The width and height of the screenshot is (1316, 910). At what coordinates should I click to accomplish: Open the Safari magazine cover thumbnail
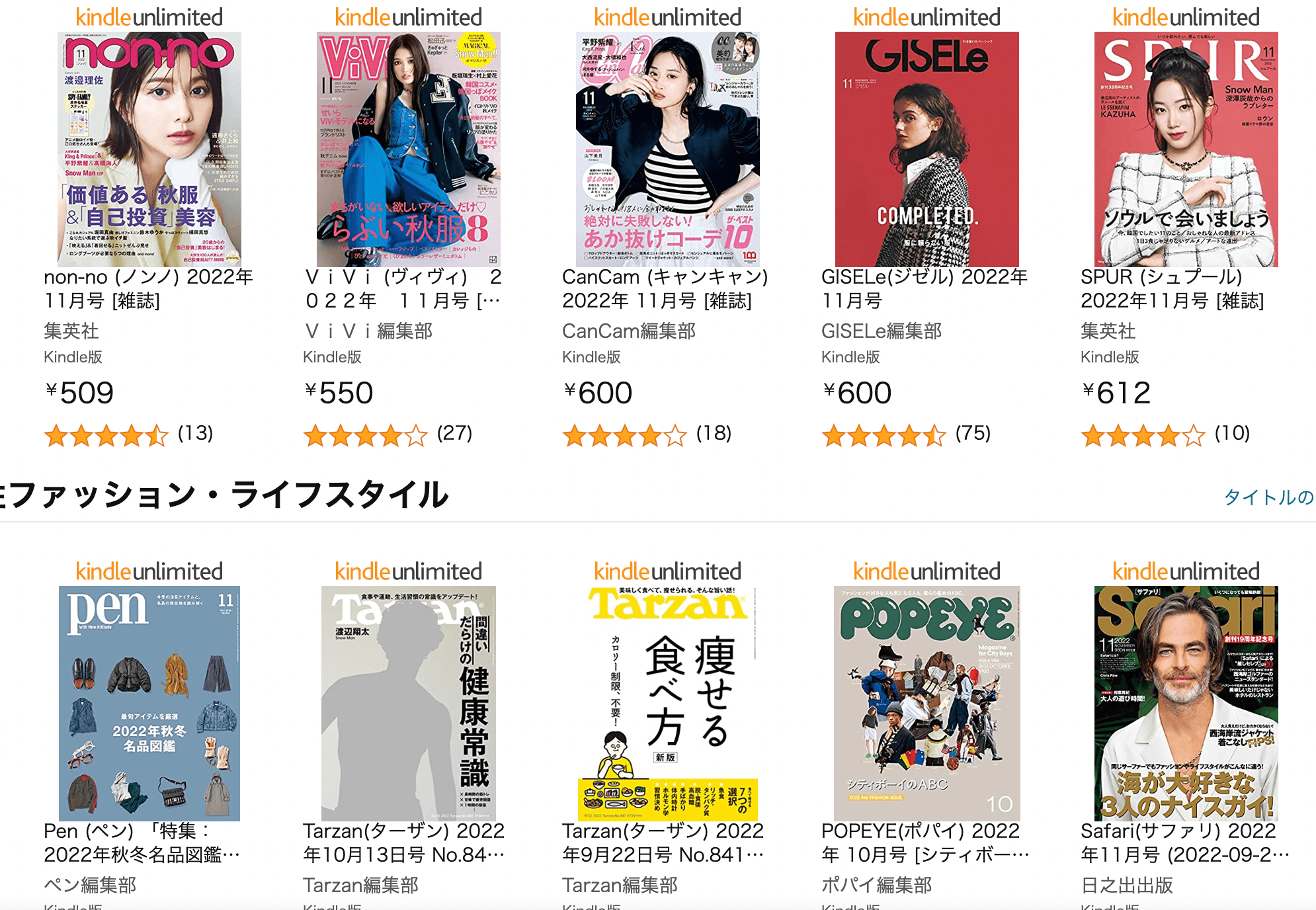1186,704
